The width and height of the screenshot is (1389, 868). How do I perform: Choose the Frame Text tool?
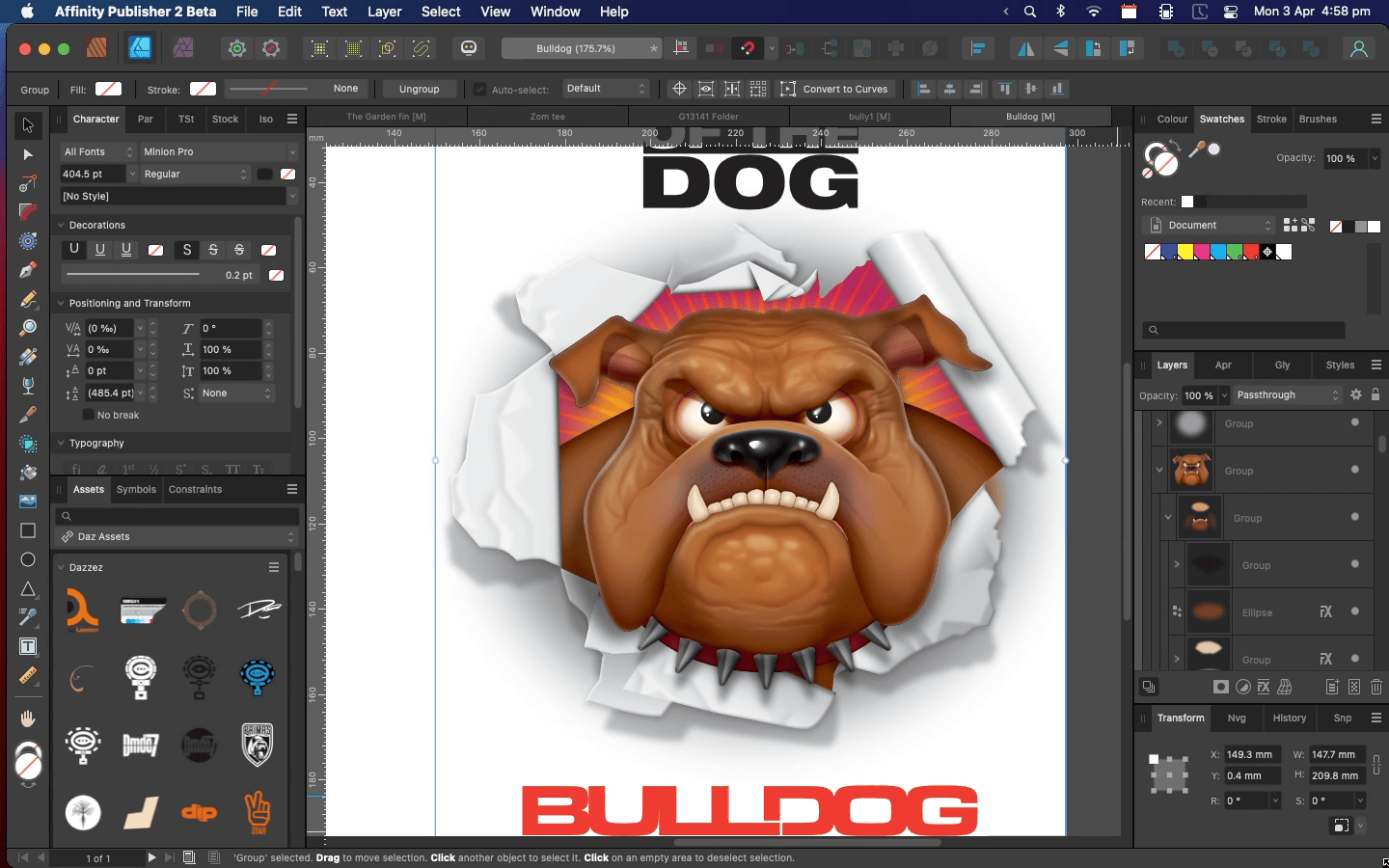point(28,646)
